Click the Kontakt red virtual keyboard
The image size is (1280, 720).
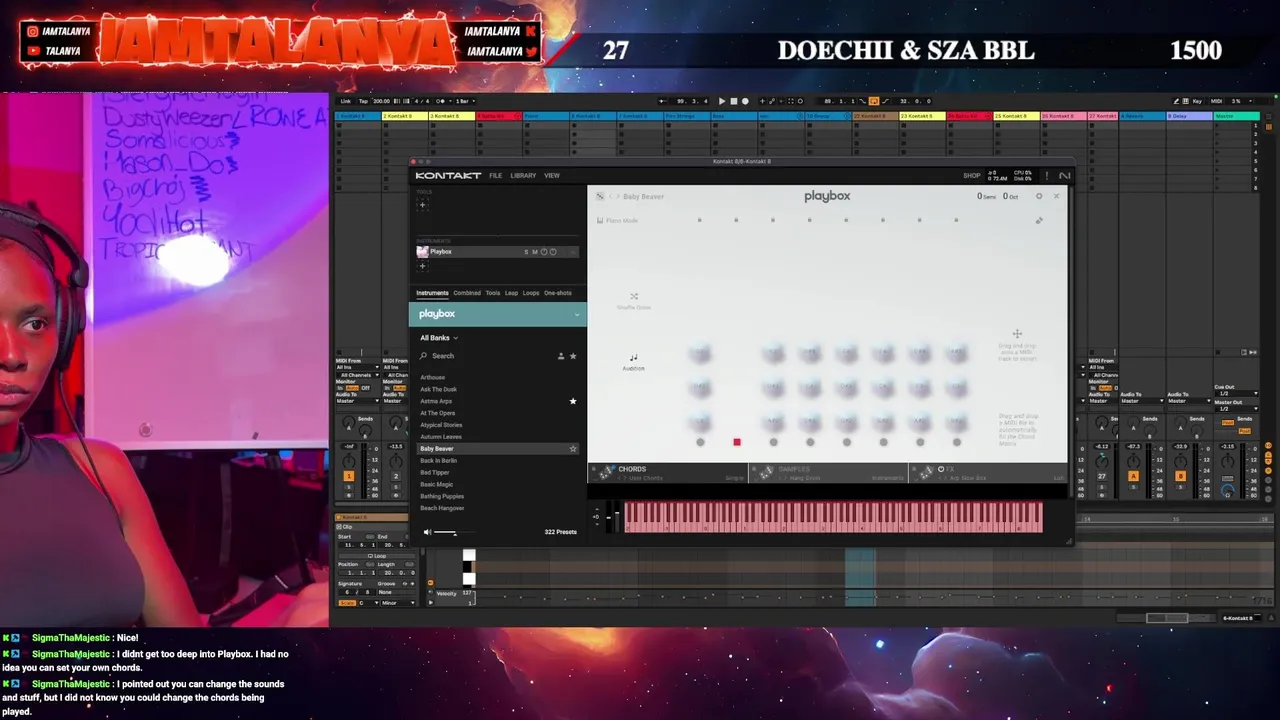[x=833, y=517]
